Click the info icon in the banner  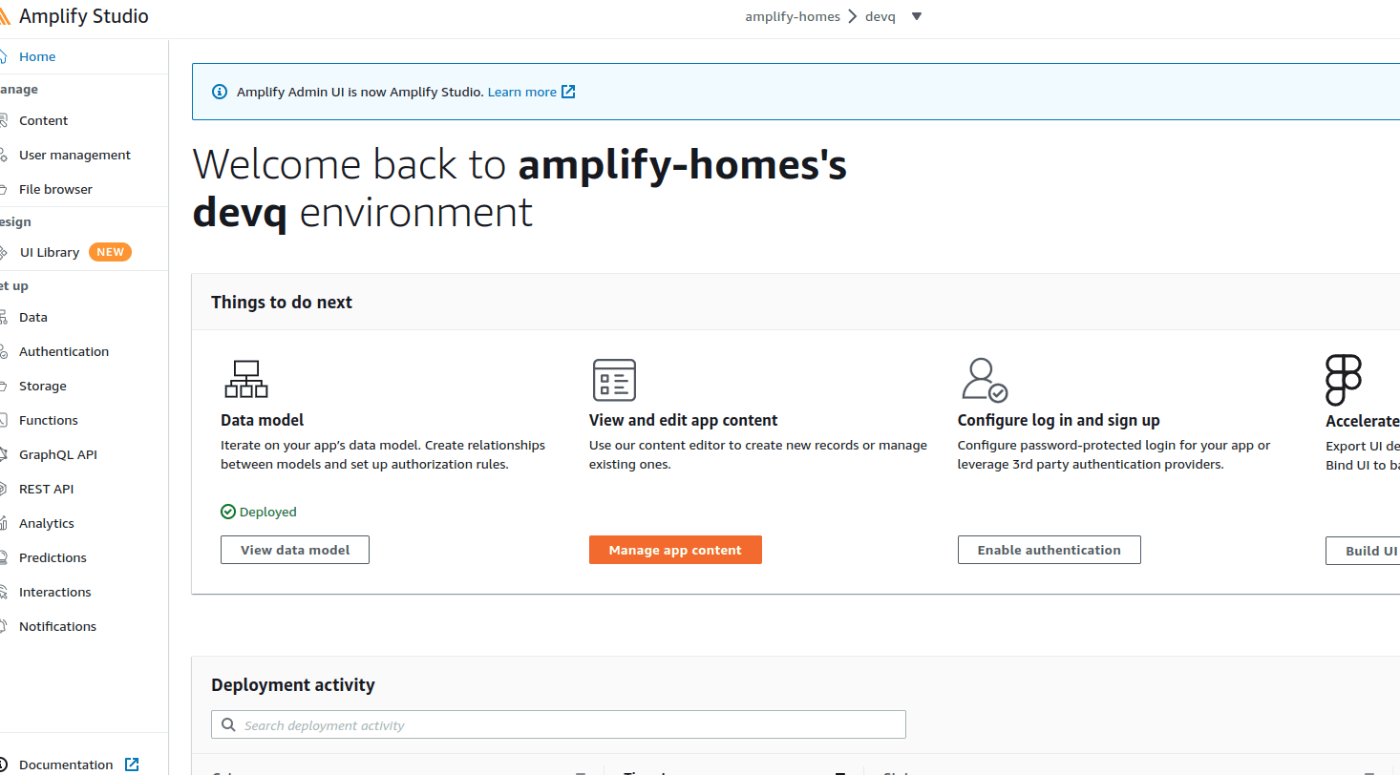click(x=220, y=92)
